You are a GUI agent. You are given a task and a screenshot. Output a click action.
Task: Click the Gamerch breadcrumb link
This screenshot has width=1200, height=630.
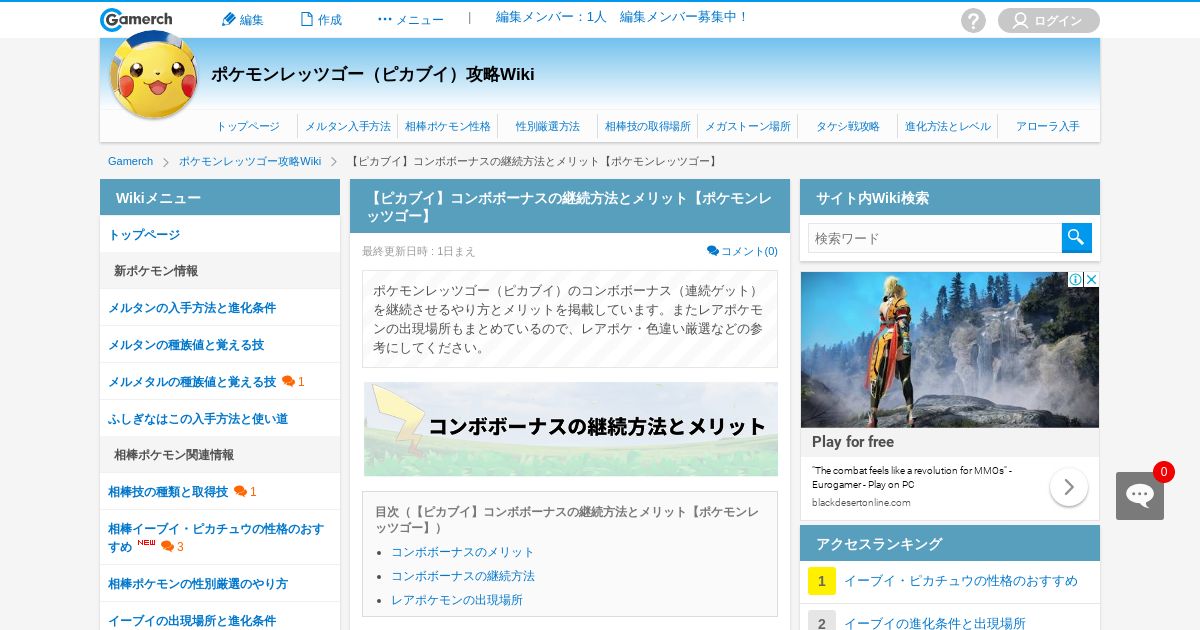(x=130, y=161)
